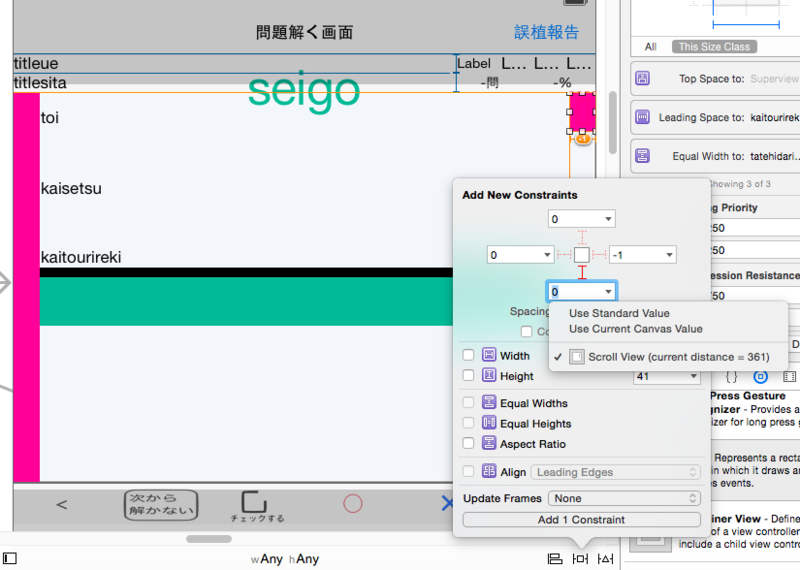Select the Leading Space to constraint row
Image resolution: width=800 pixels, height=570 pixels.
pos(715,117)
